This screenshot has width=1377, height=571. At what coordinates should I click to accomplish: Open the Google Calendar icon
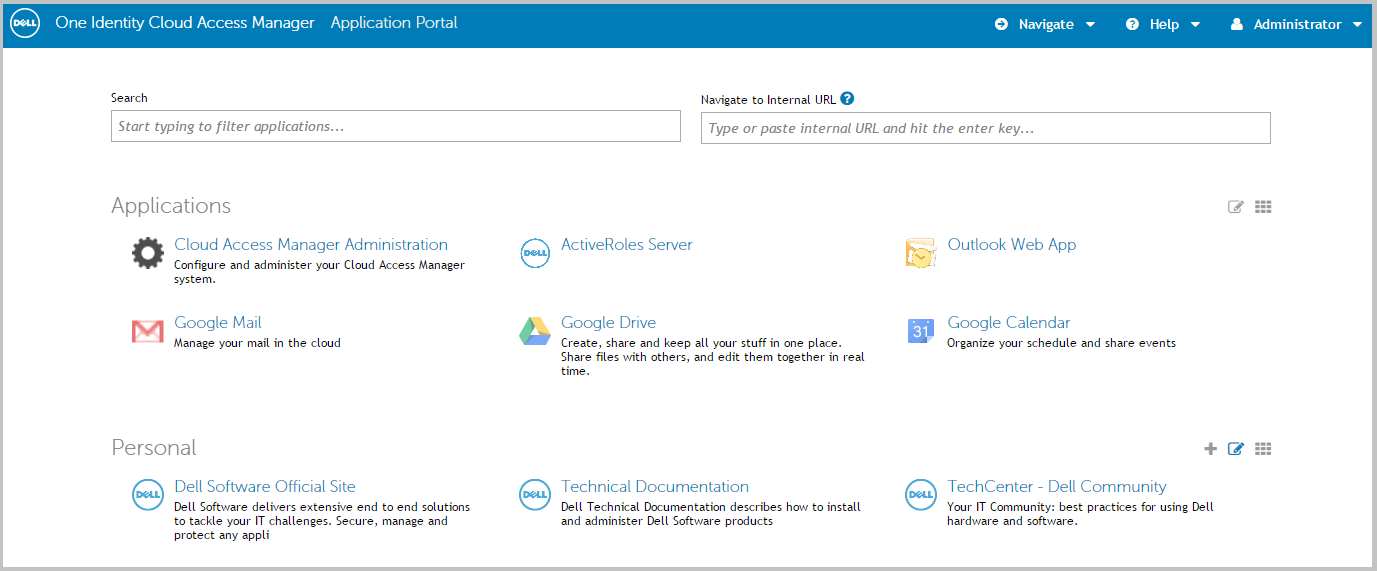coord(921,331)
